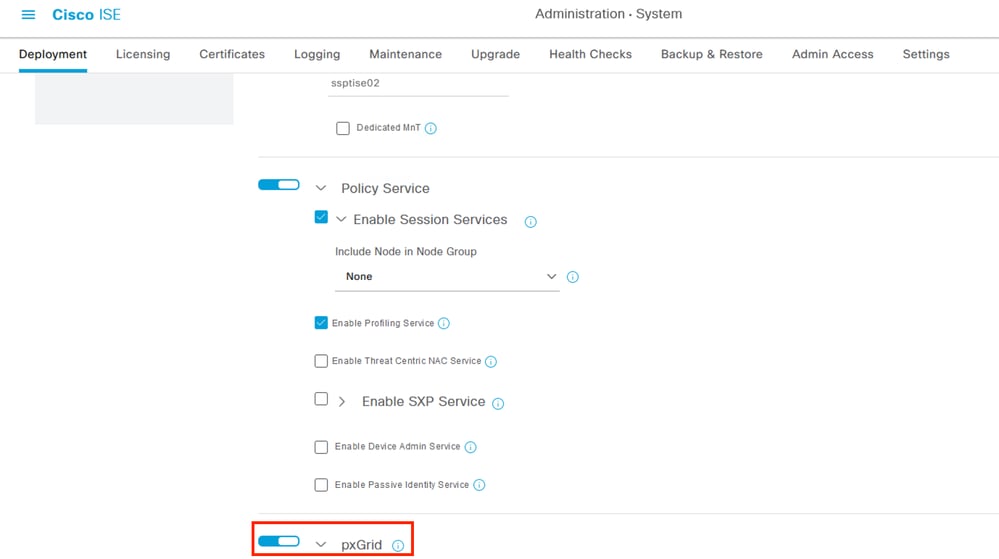This screenshot has height=559, width=999.
Task: View the Health Checks tab
Action: point(590,54)
